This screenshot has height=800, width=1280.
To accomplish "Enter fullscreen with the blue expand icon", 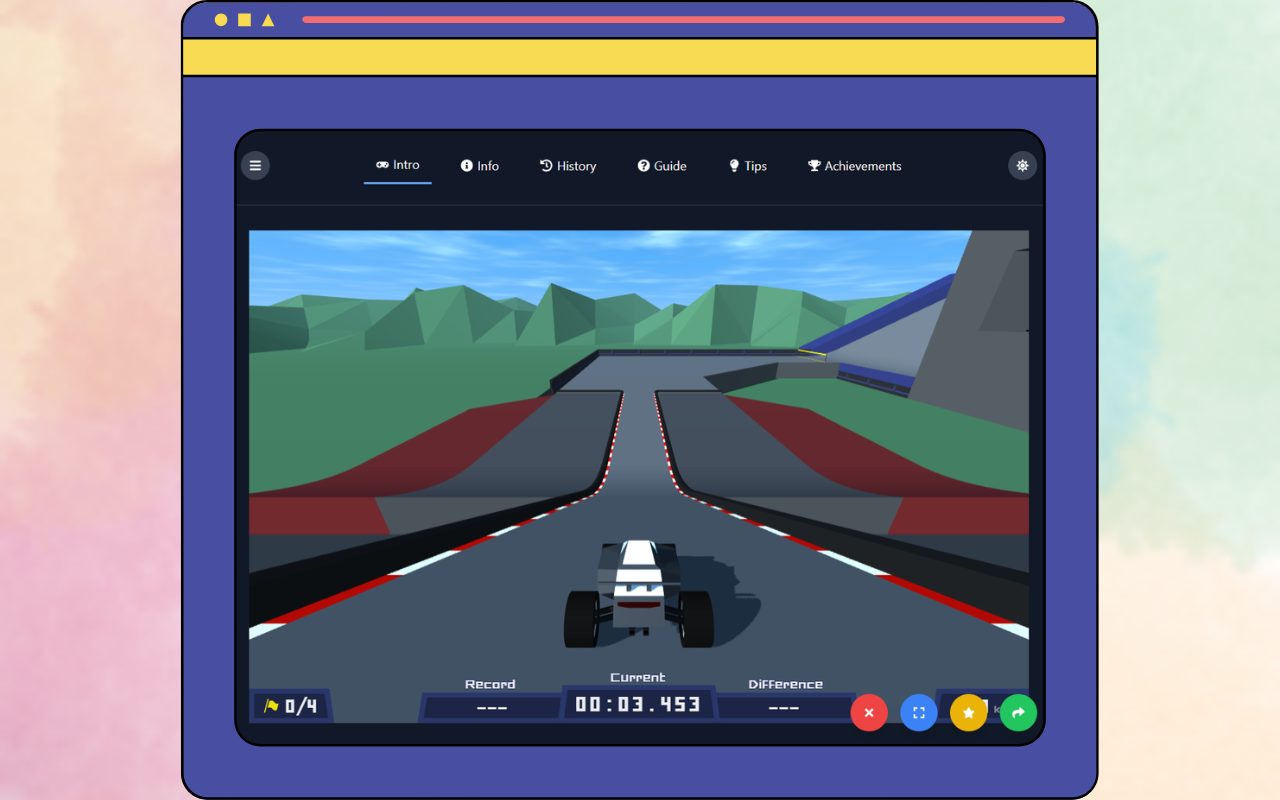I will (918, 712).
